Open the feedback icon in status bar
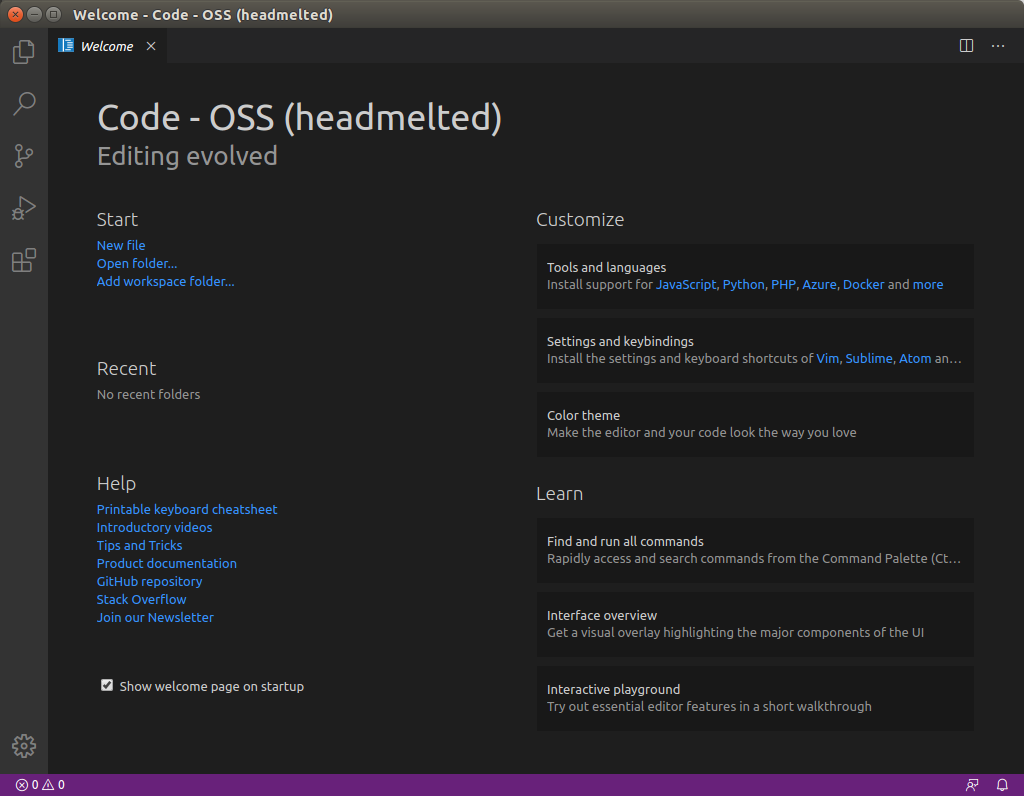Viewport: 1024px width, 796px height. (x=972, y=785)
